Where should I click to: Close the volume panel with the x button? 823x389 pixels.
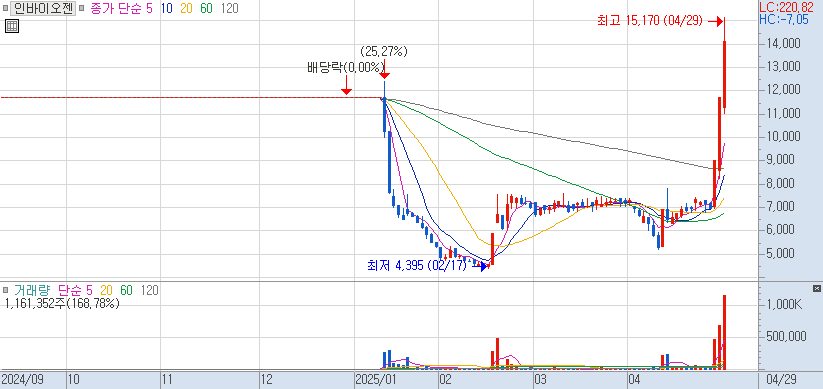(x=816, y=289)
